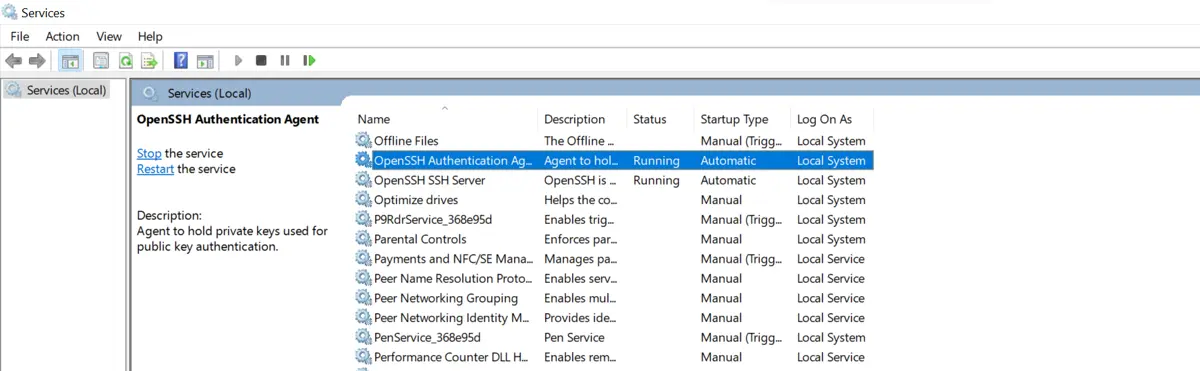The height and width of the screenshot is (371, 1200).
Task: Click the gear icon beside Parental Controls
Action: [x=363, y=239]
